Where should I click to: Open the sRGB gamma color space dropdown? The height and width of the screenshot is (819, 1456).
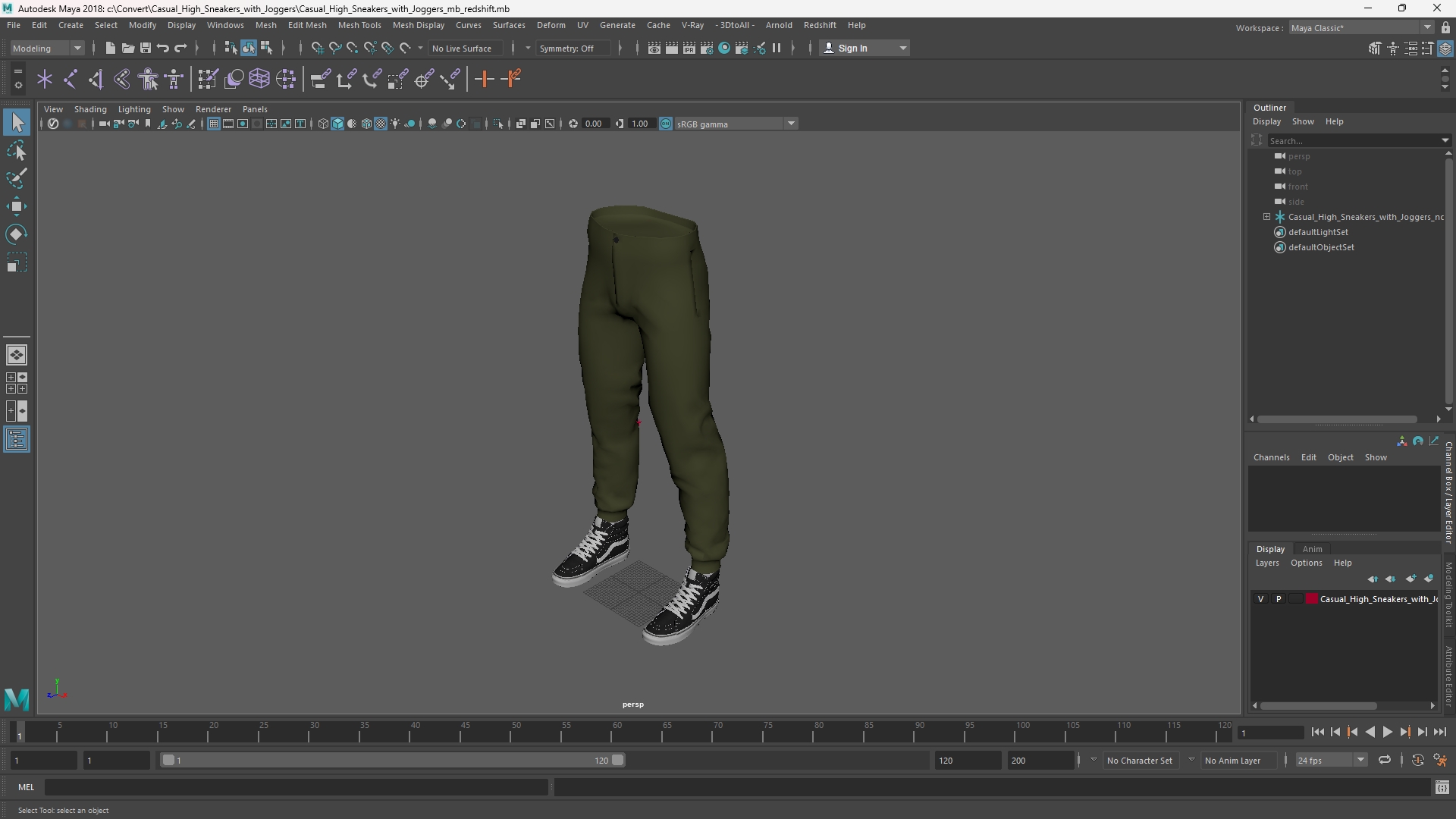736,124
